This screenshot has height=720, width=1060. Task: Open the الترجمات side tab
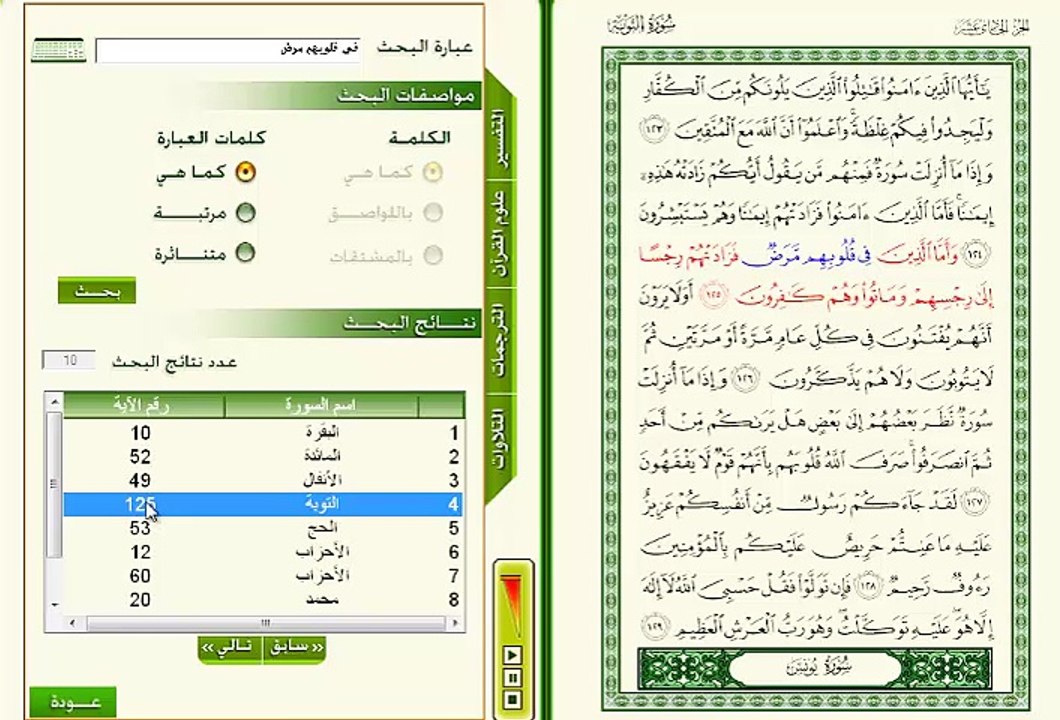(x=499, y=341)
